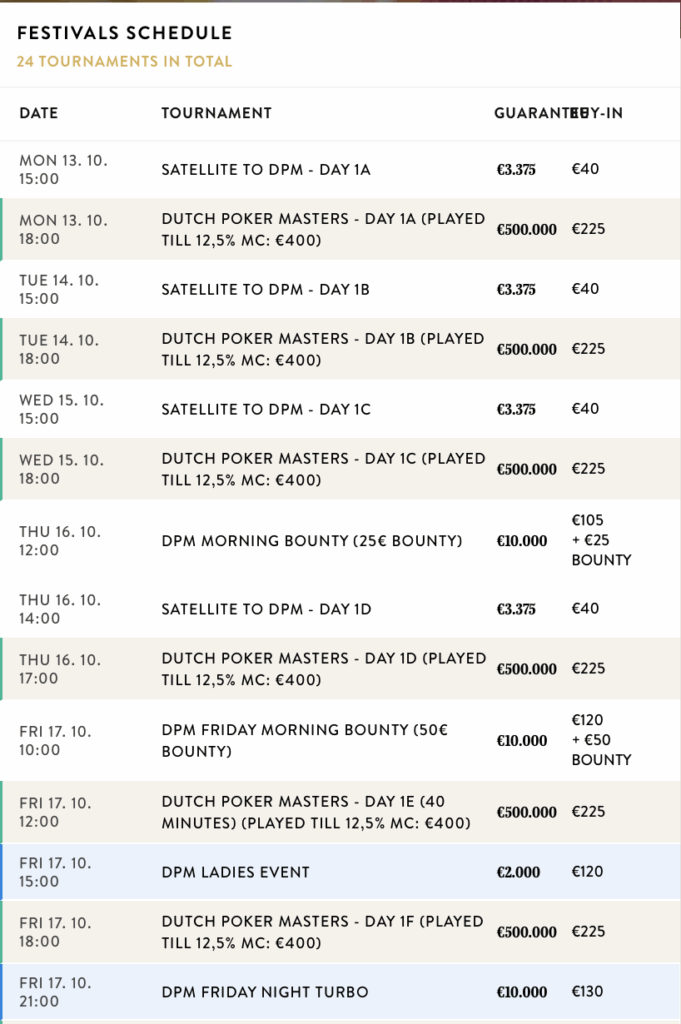Viewport: 681px width, 1024px height.
Task: Click the Buy-in column header
Action: point(600,113)
